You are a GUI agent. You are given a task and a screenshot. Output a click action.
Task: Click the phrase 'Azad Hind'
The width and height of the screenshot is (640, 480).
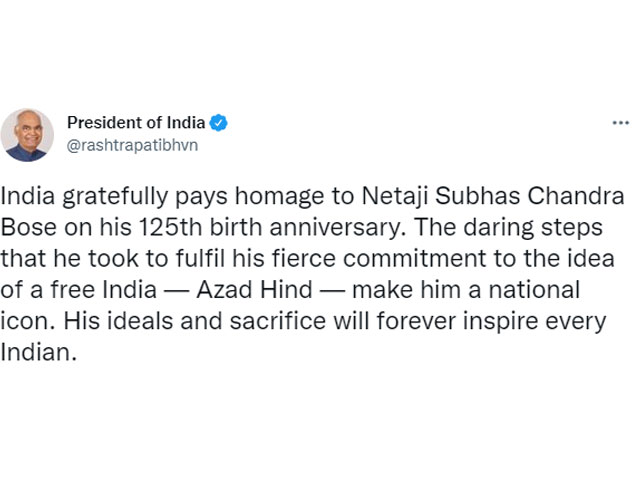[254, 290]
